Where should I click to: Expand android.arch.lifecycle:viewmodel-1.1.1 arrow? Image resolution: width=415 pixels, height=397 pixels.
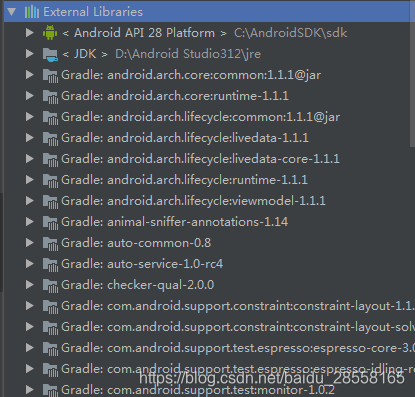tap(30, 201)
